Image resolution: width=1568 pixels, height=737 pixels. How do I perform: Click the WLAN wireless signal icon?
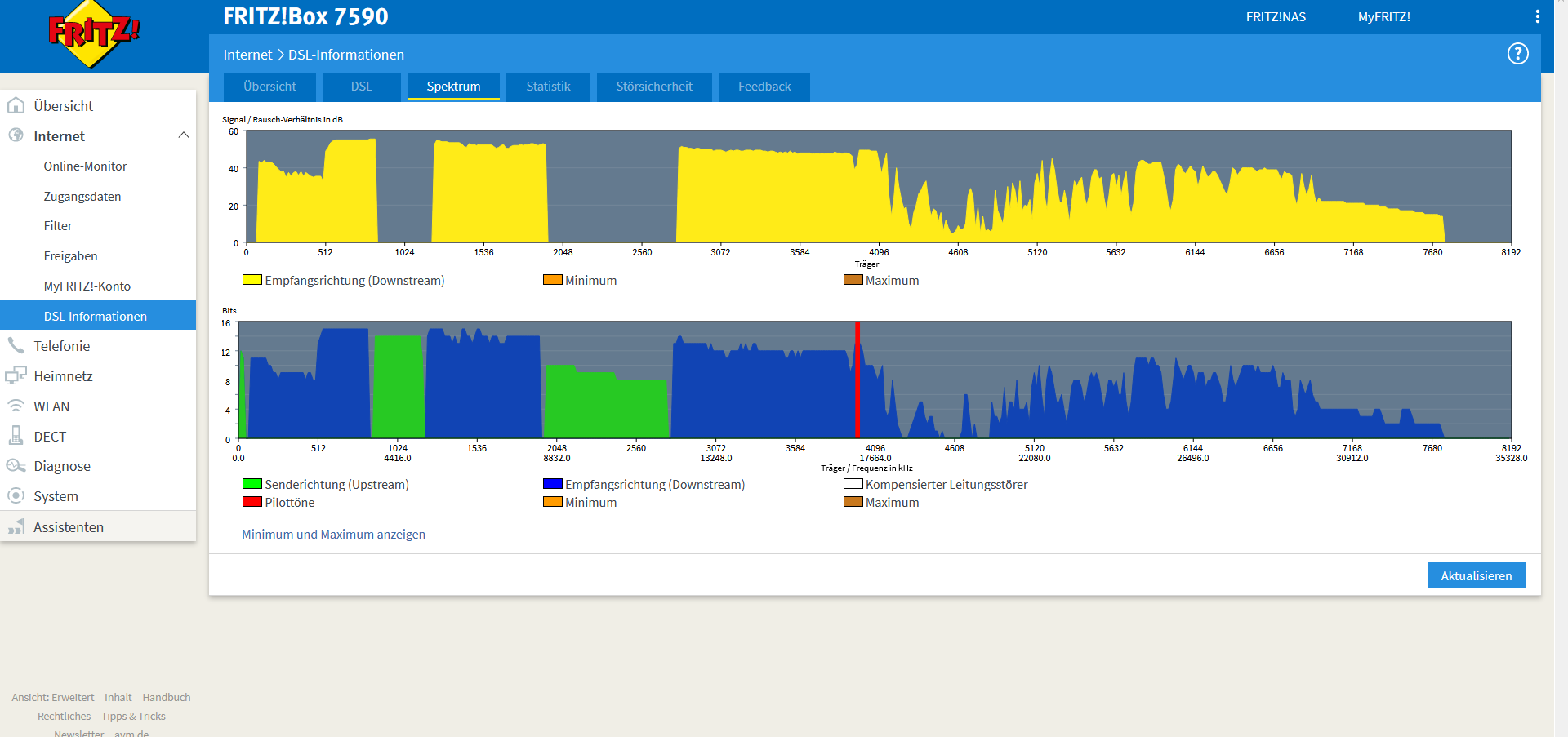point(16,406)
